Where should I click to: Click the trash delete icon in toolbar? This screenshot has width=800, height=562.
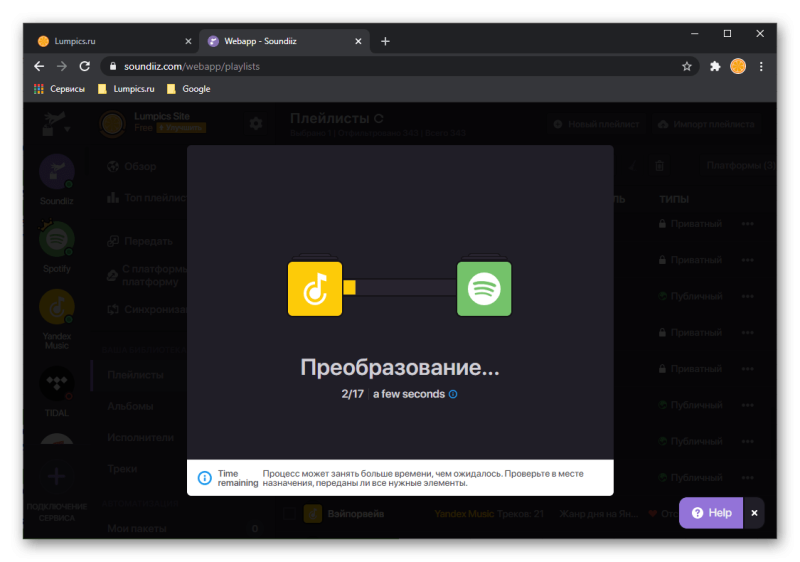coord(659,166)
